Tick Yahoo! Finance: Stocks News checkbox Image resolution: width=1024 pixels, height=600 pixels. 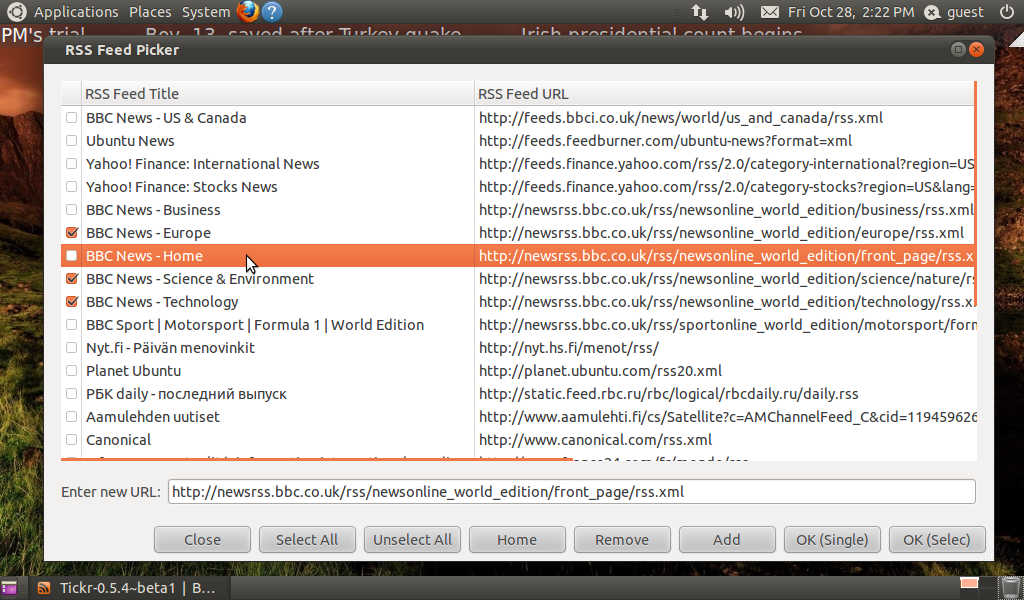pos(71,187)
